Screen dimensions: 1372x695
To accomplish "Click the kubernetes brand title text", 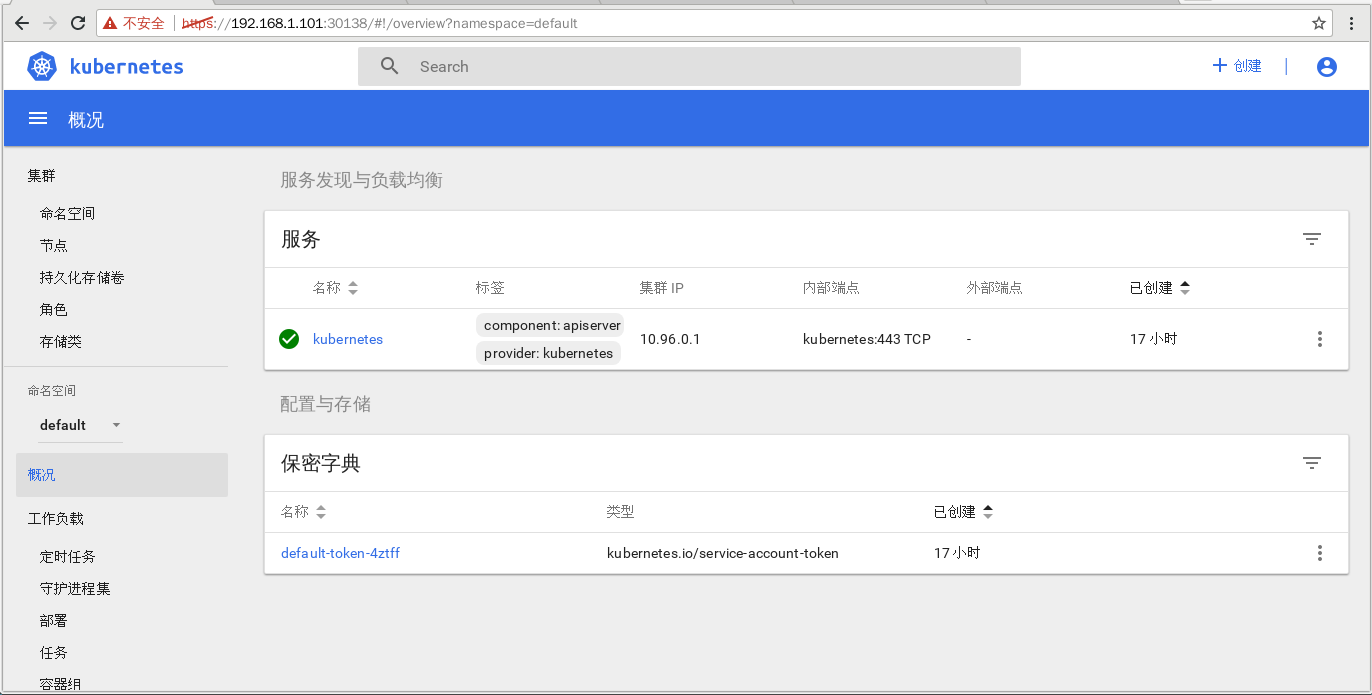I will (127, 67).
